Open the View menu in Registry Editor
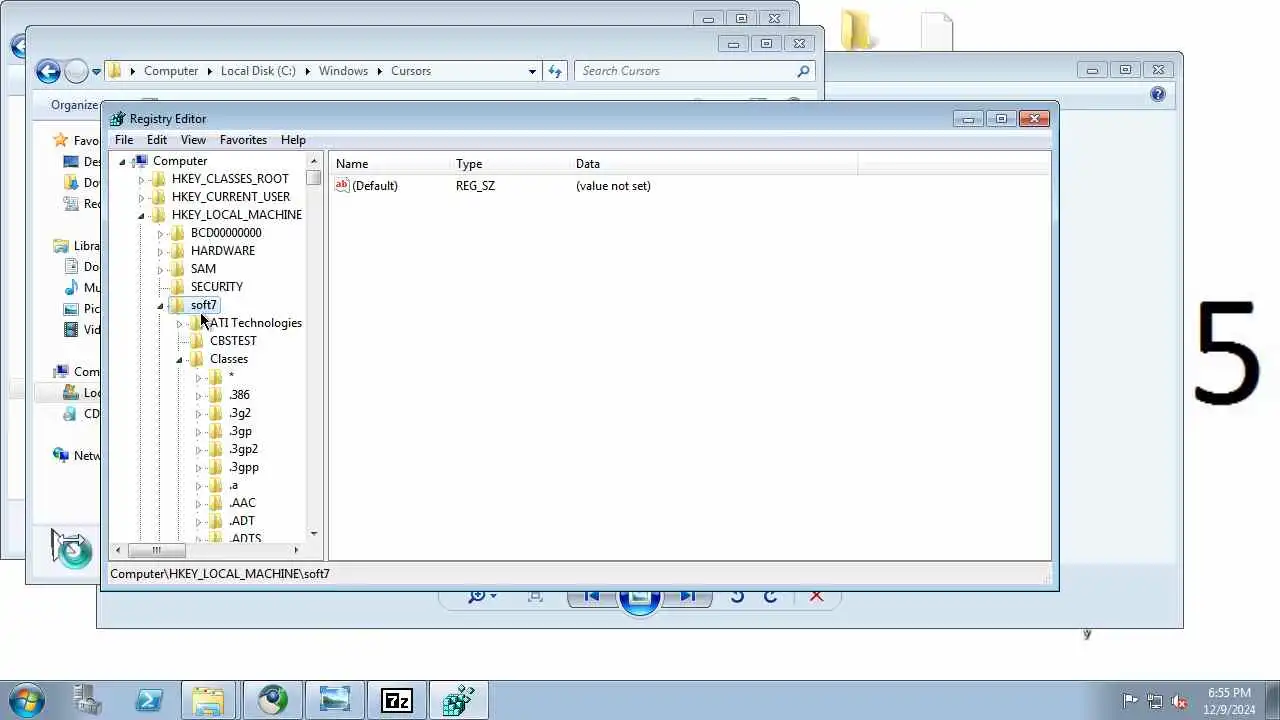This screenshot has height=720, width=1280. (x=193, y=140)
